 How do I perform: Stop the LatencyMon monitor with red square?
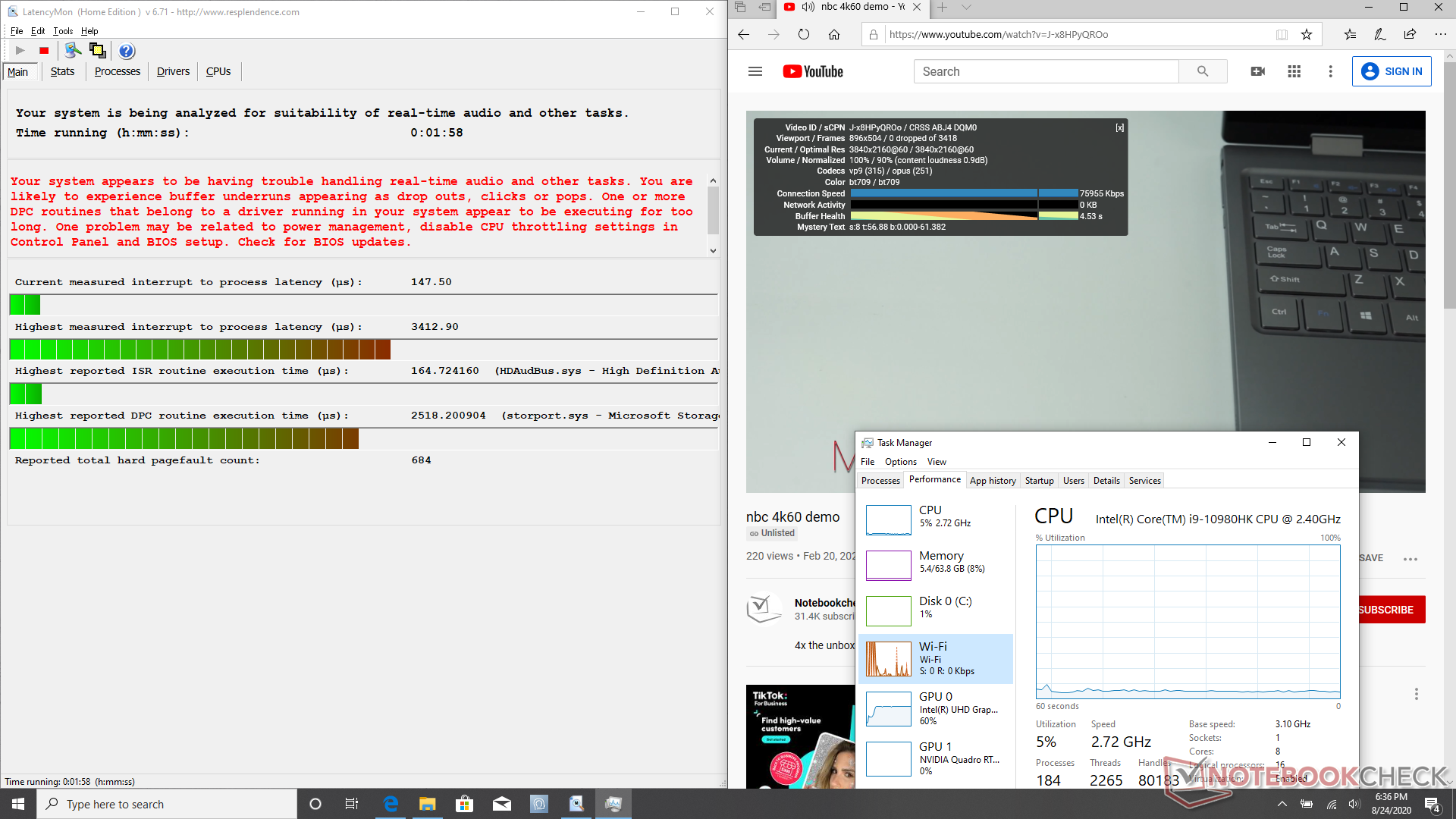click(x=44, y=51)
